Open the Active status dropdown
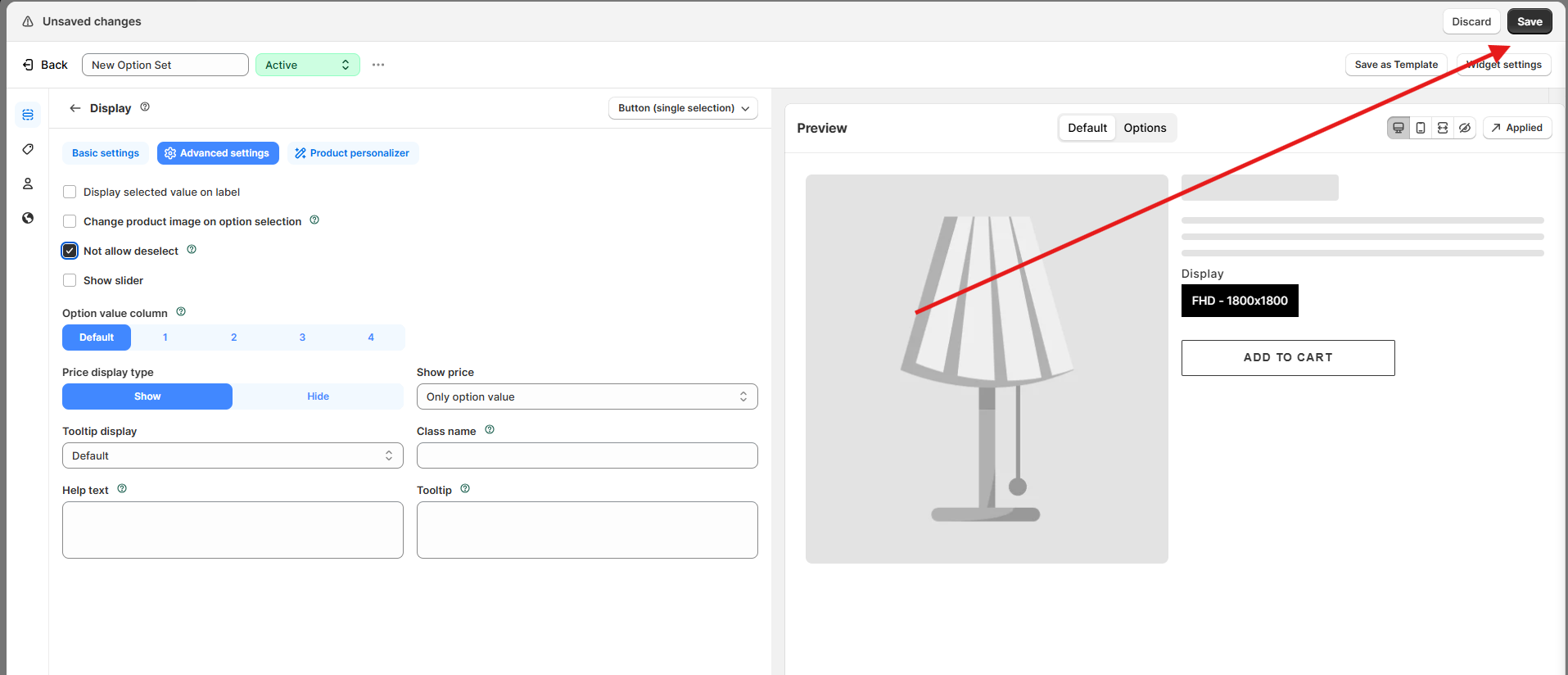The height and width of the screenshot is (675, 1568). click(307, 65)
